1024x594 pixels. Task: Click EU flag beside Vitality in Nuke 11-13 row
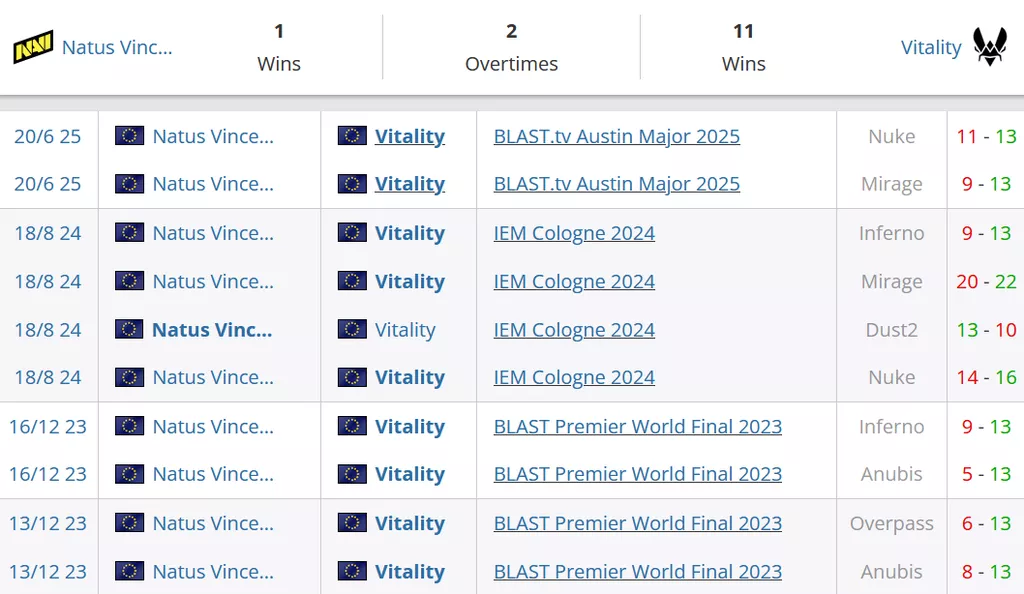click(352, 136)
